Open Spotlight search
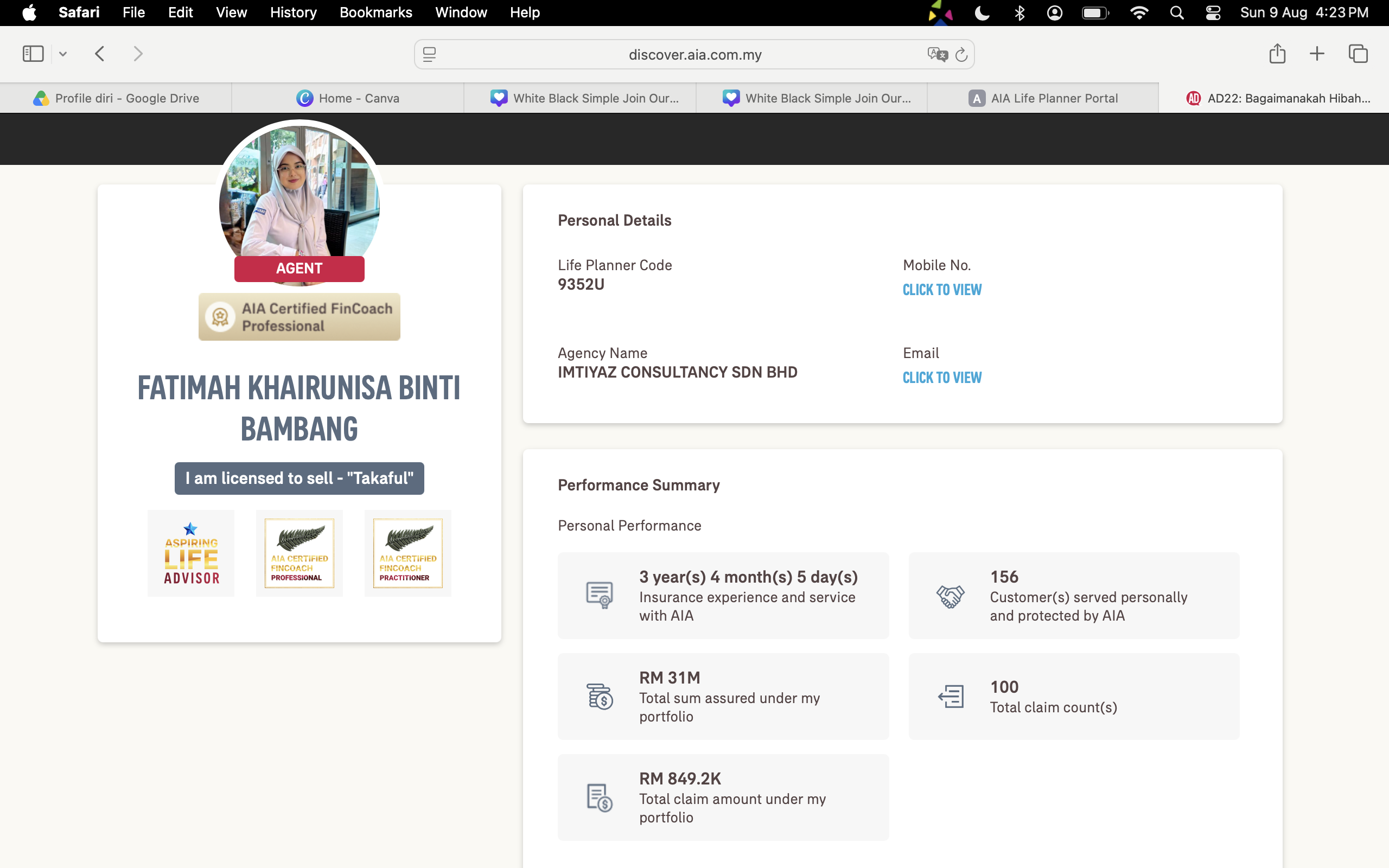The image size is (1389, 868). pos(1177,12)
